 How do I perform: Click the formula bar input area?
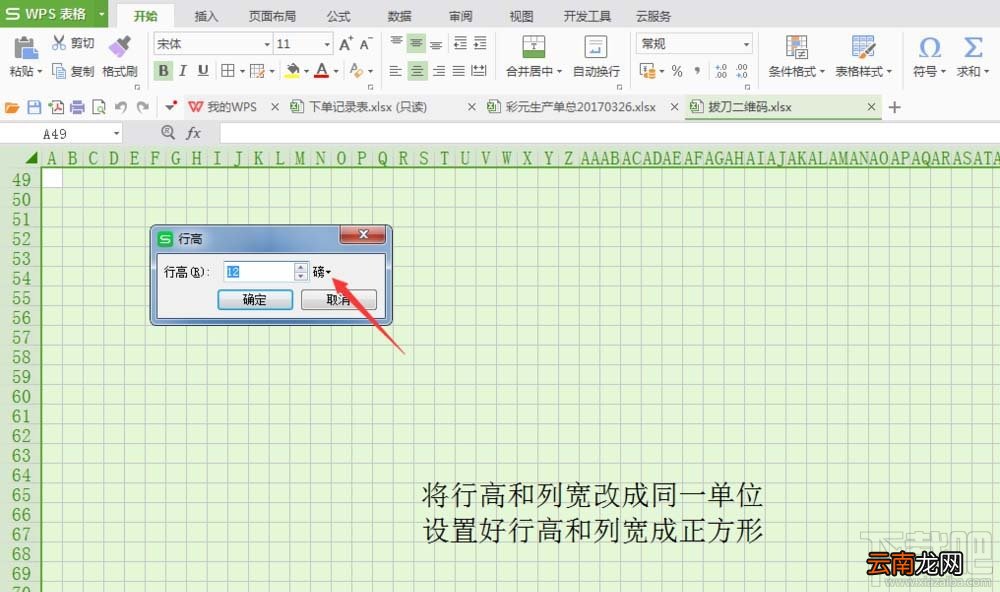(609, 133)
